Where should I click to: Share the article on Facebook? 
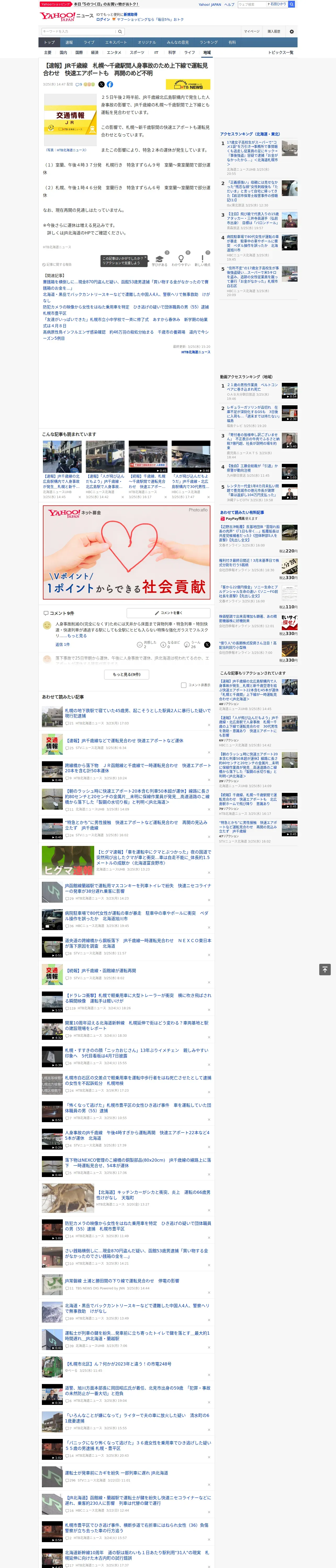tap(110, 85)
